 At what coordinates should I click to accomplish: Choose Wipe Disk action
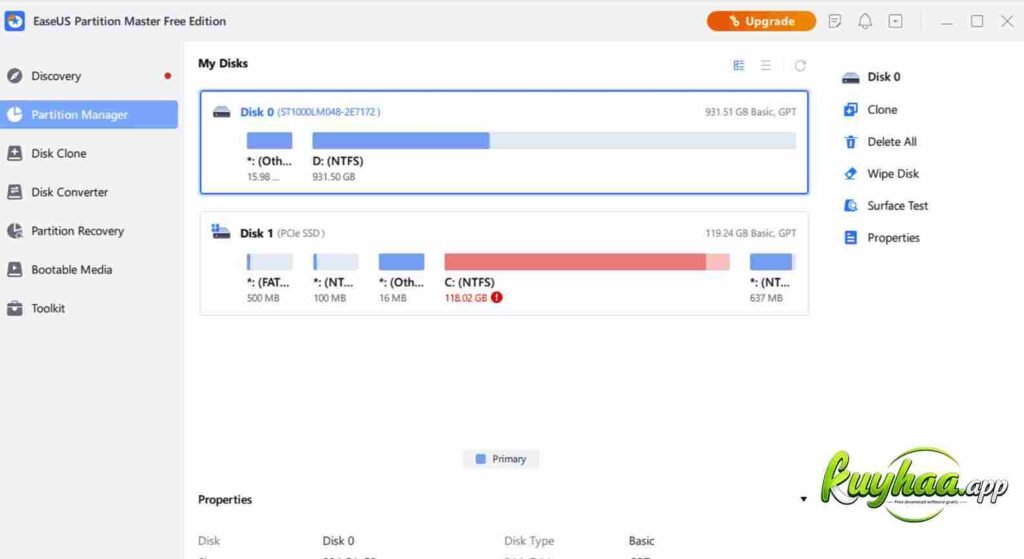893,174
